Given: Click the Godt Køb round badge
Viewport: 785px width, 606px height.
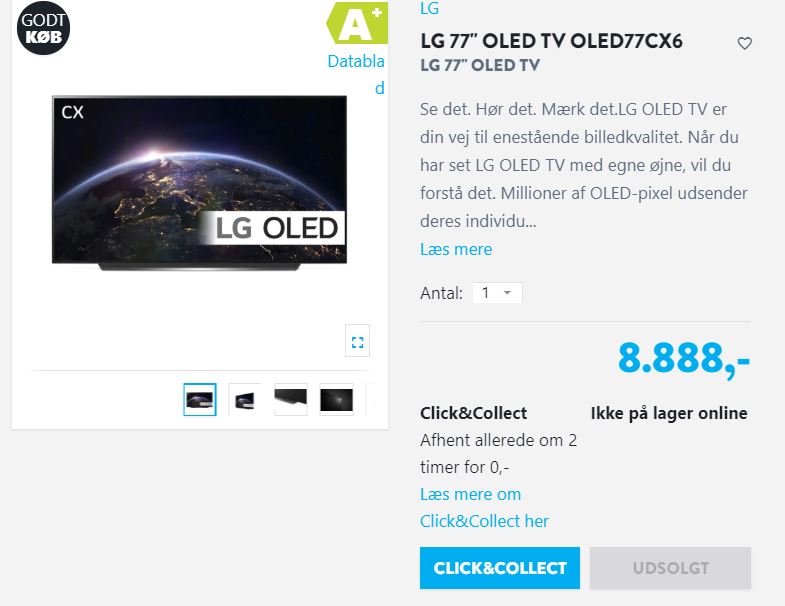Looking at the screenshot, I should (44, 28).
